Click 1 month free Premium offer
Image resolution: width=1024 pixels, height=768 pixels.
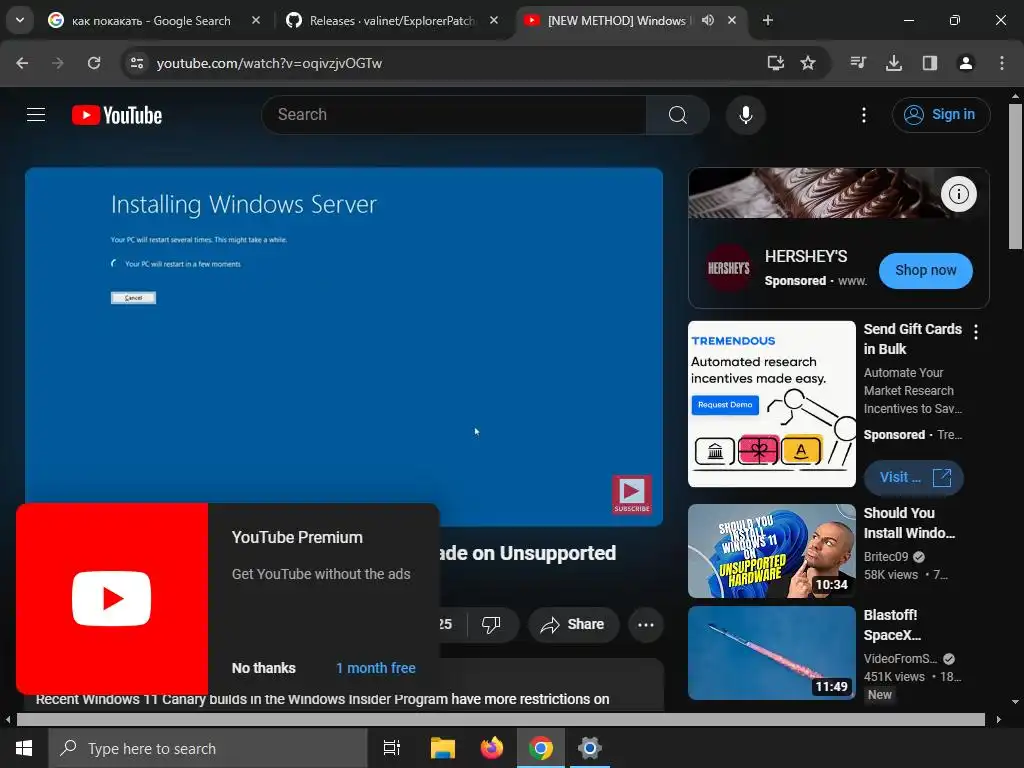pos(376,668)
